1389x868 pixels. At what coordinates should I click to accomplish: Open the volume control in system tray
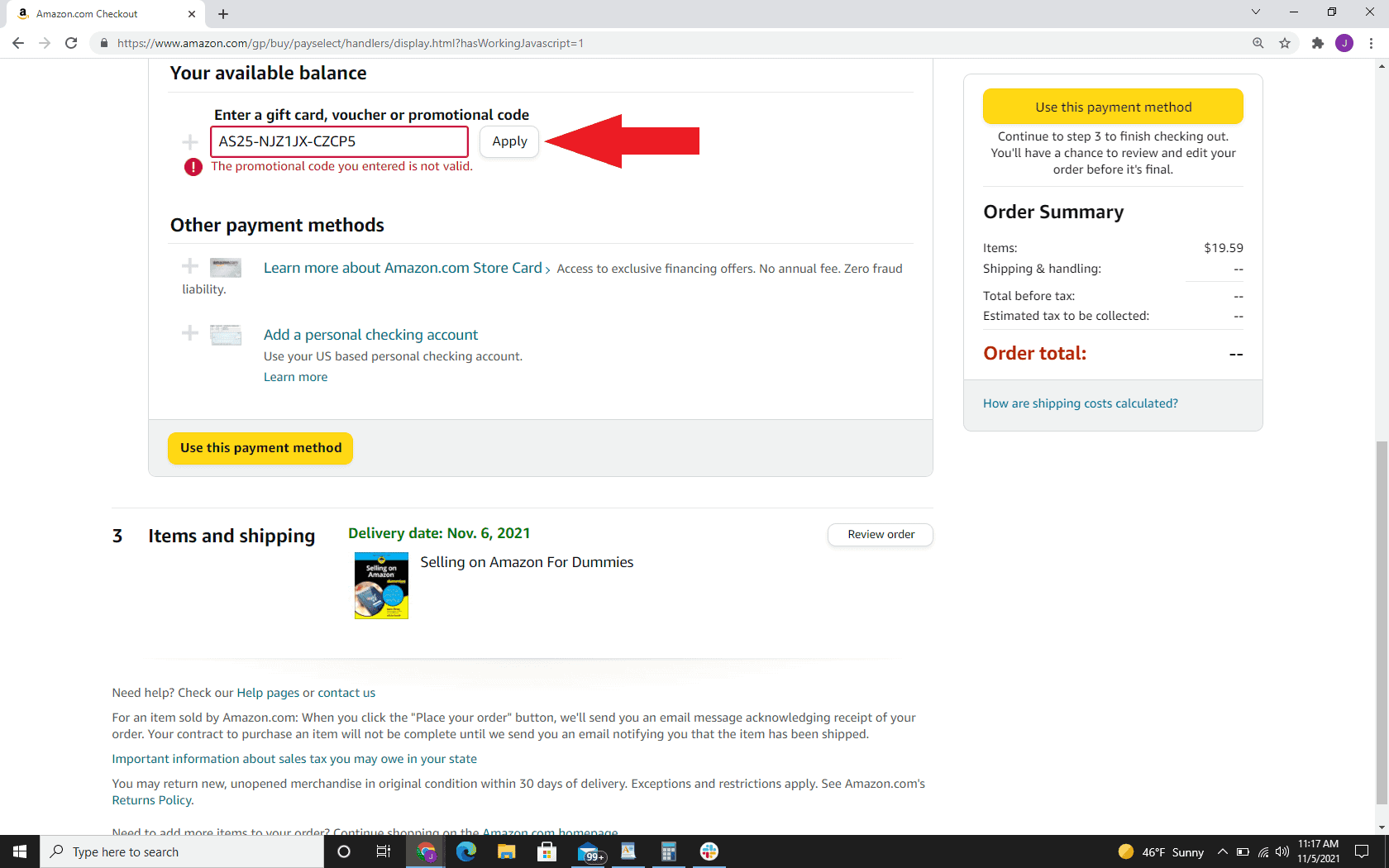pos(1282,851)
